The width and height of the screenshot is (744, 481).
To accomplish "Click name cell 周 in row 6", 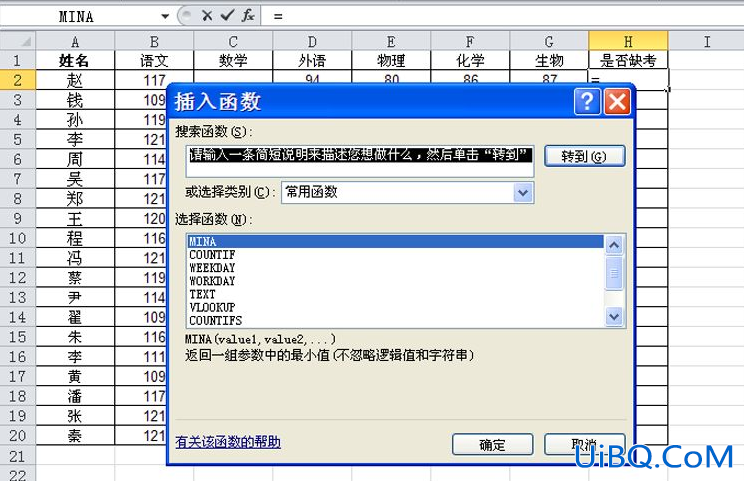I will (x=75, y=159).
